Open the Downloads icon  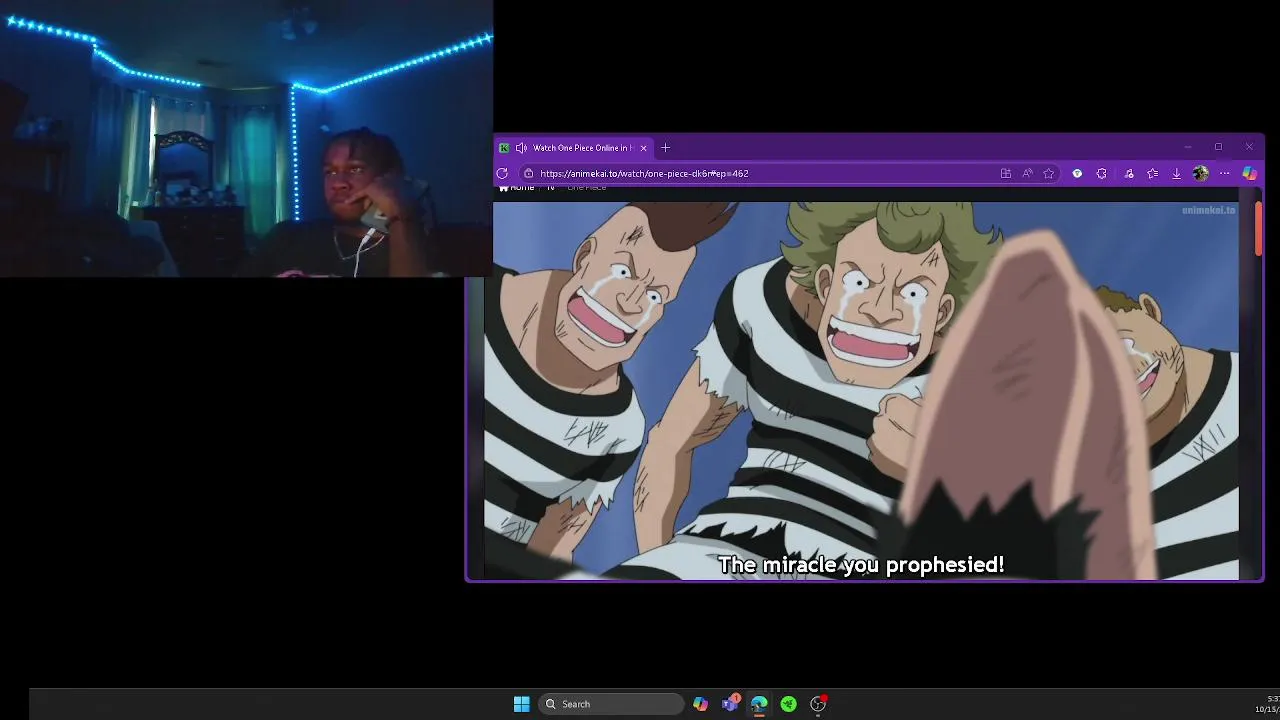click(1176, 173)
